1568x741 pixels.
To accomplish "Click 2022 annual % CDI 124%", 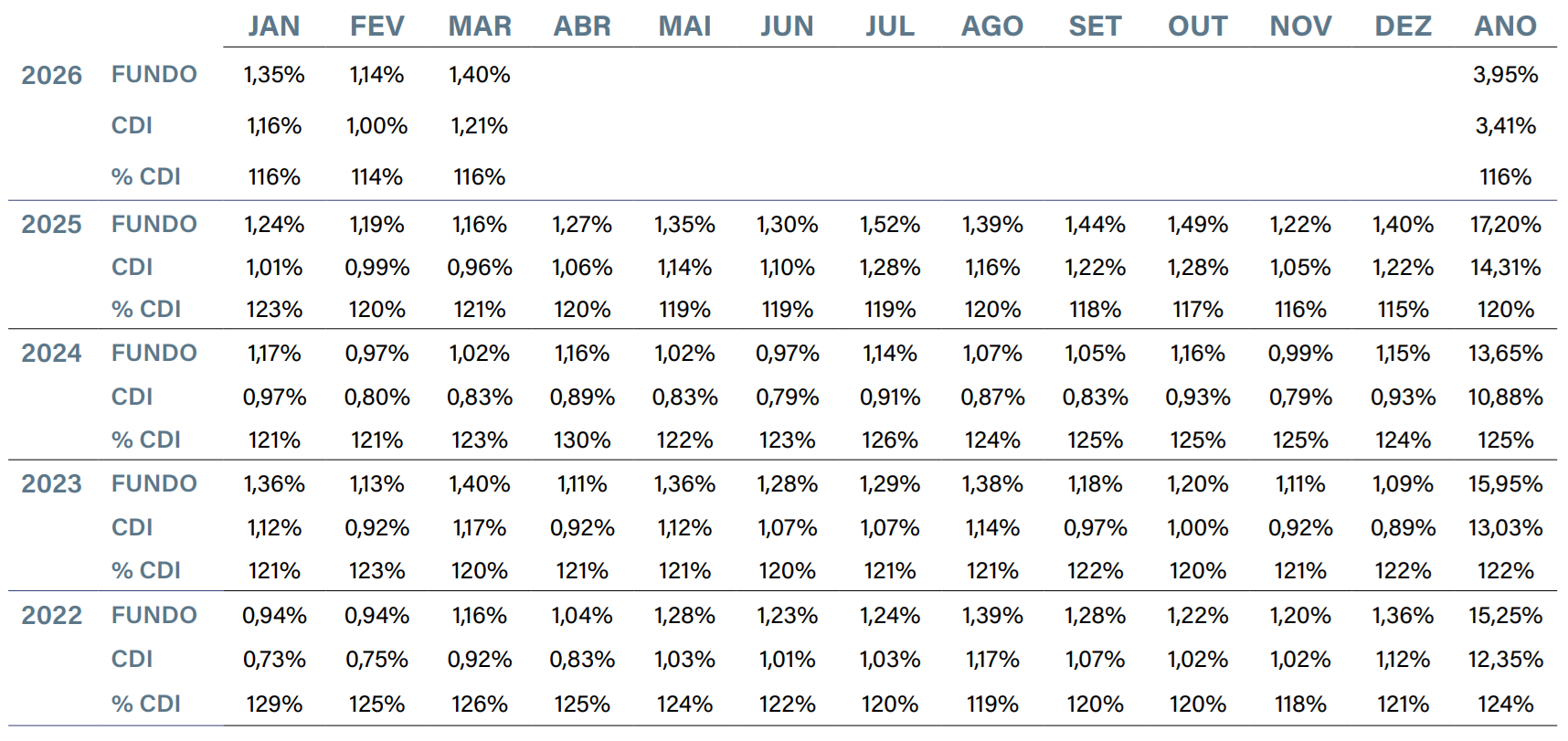I will [x=1505, y=704].
